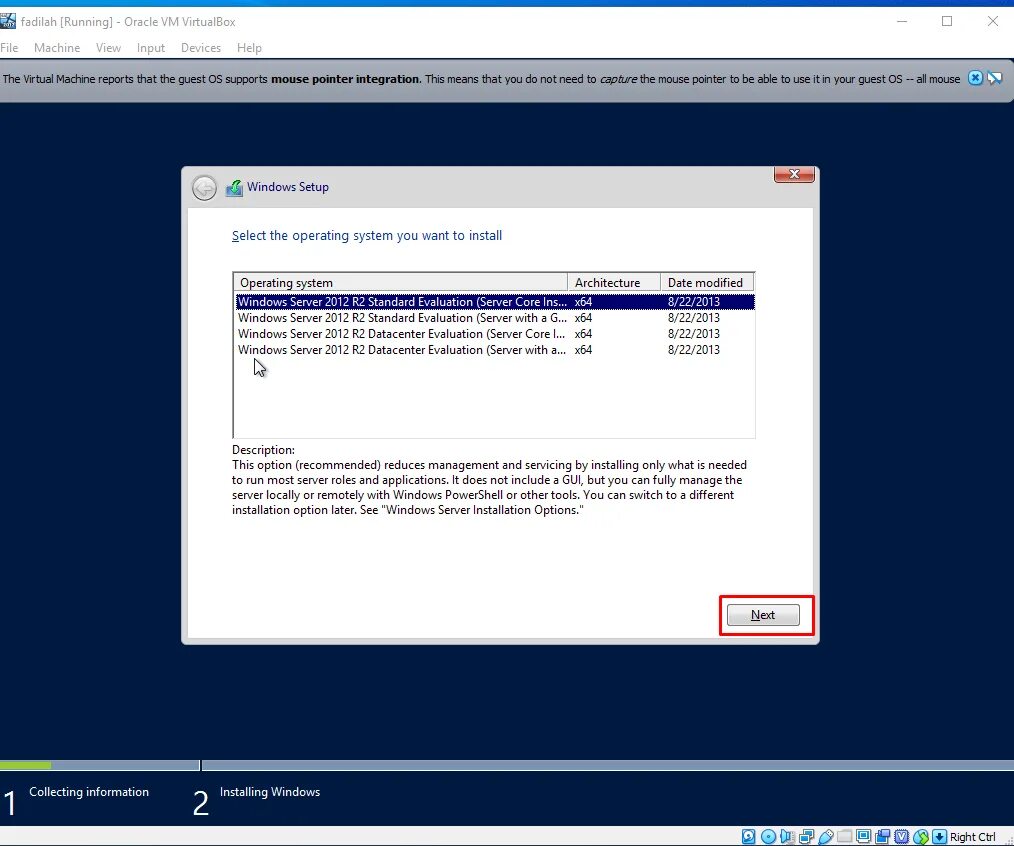Viewport: 1014px width, 846px height.
Task: Open the Help menu
Action: pyautogui.click(x=249, y=48)
